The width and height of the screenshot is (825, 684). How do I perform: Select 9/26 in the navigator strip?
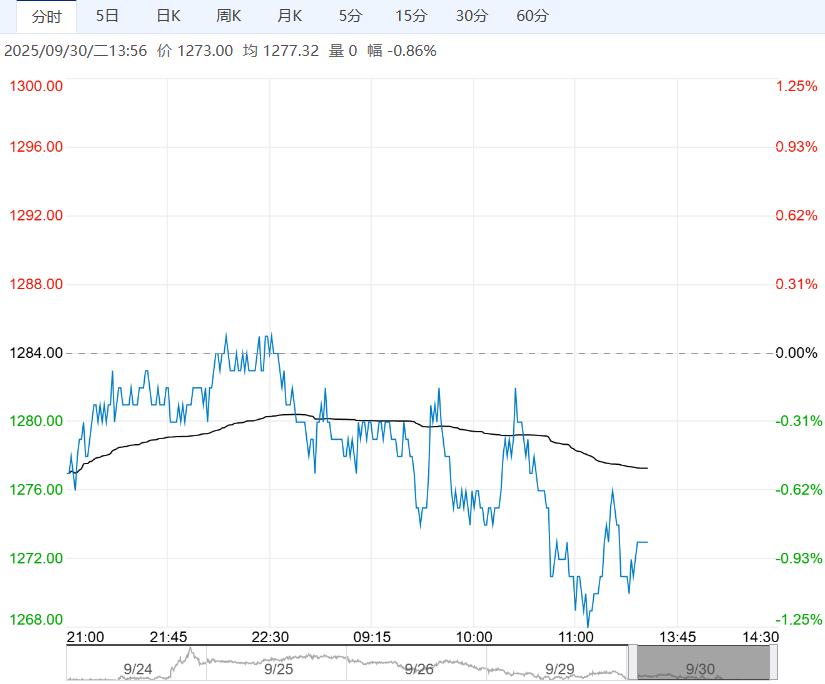pos(419,669)
